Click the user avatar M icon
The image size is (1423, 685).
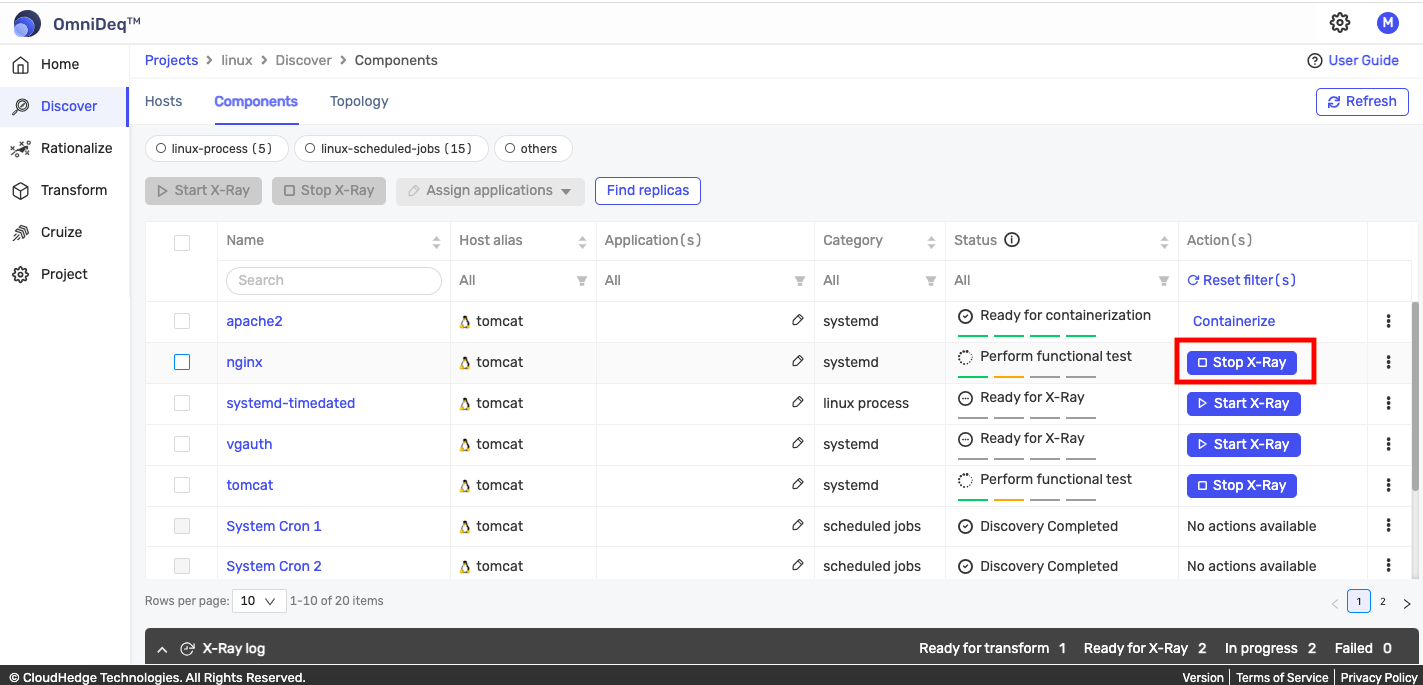point(1387,22)
